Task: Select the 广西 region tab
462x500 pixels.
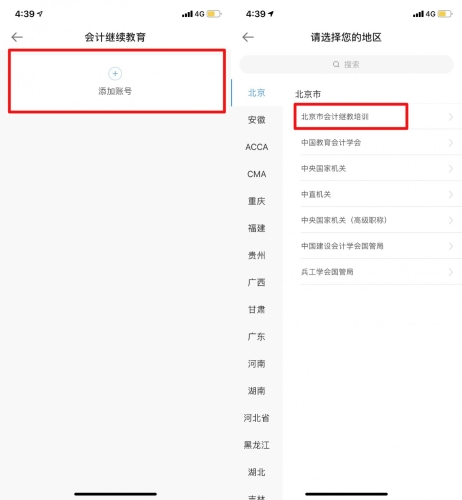Action: click(256, 282)
